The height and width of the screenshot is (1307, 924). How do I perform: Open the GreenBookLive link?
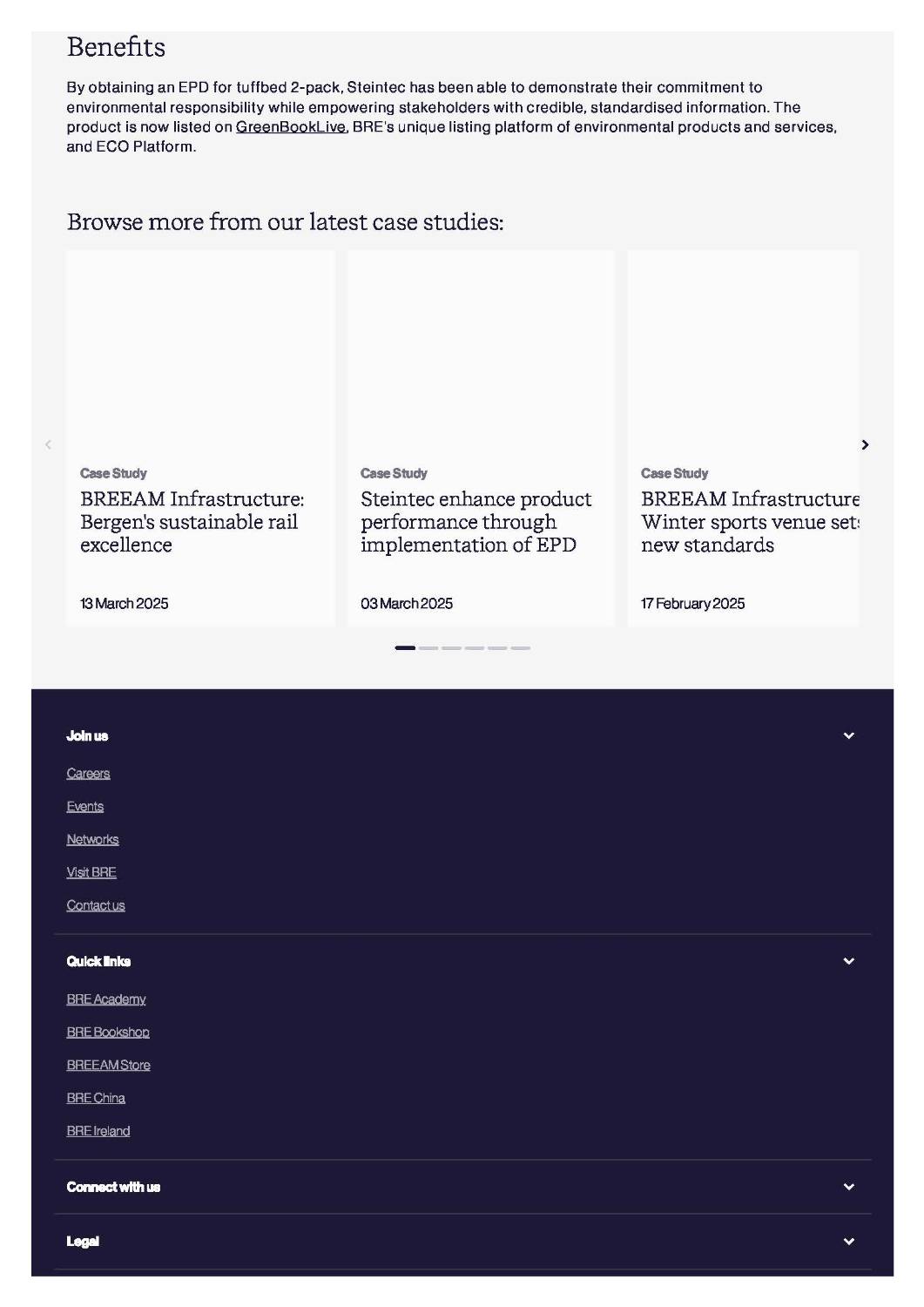point(291,127)
